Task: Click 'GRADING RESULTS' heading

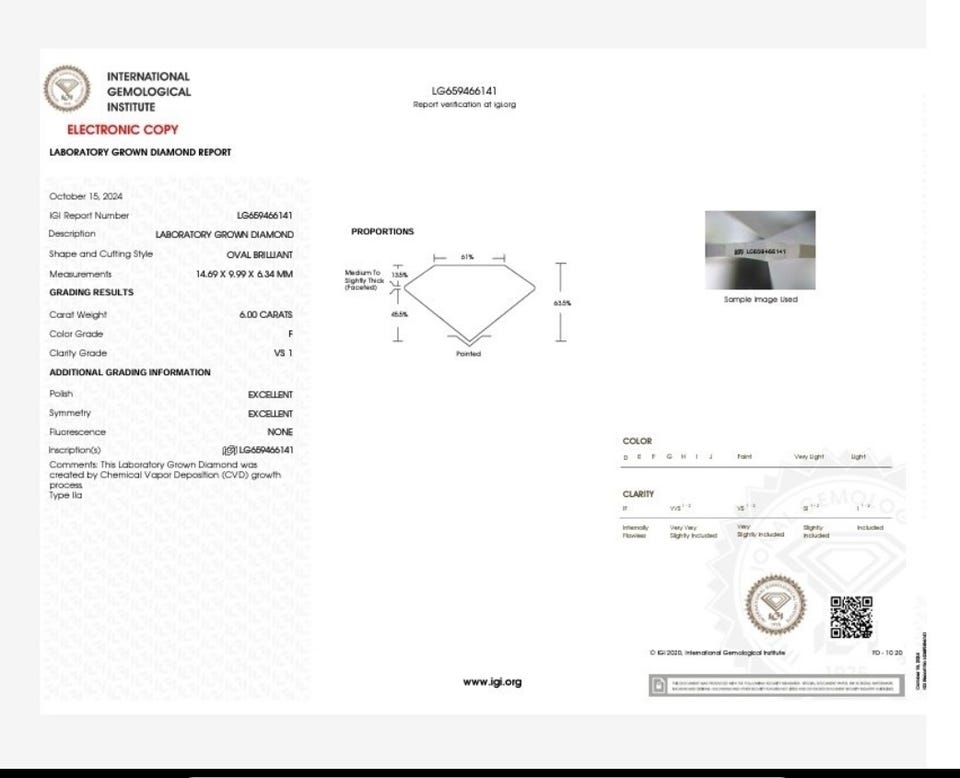Action: [91, 293]
